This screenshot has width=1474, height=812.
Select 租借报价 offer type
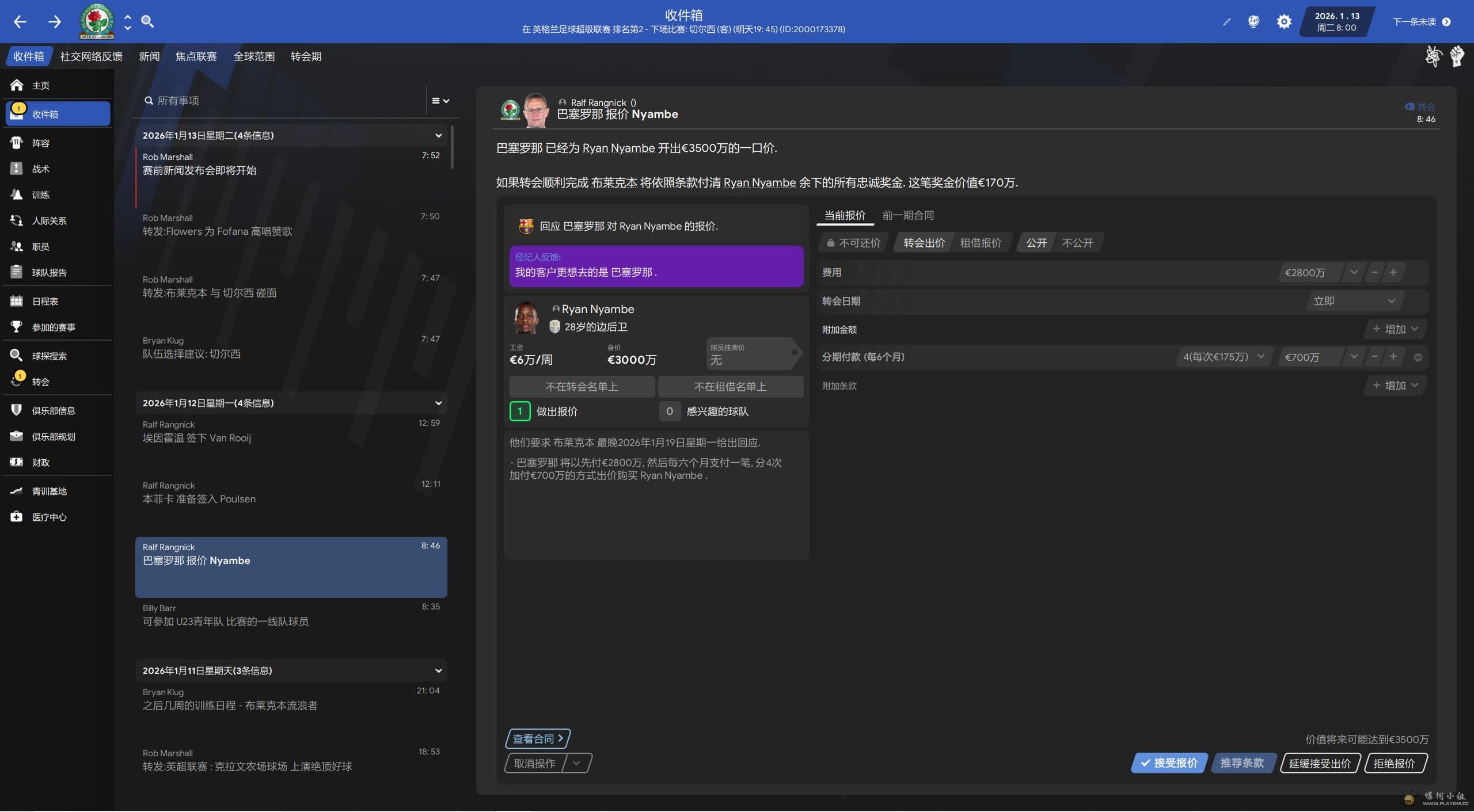(981, 243)
